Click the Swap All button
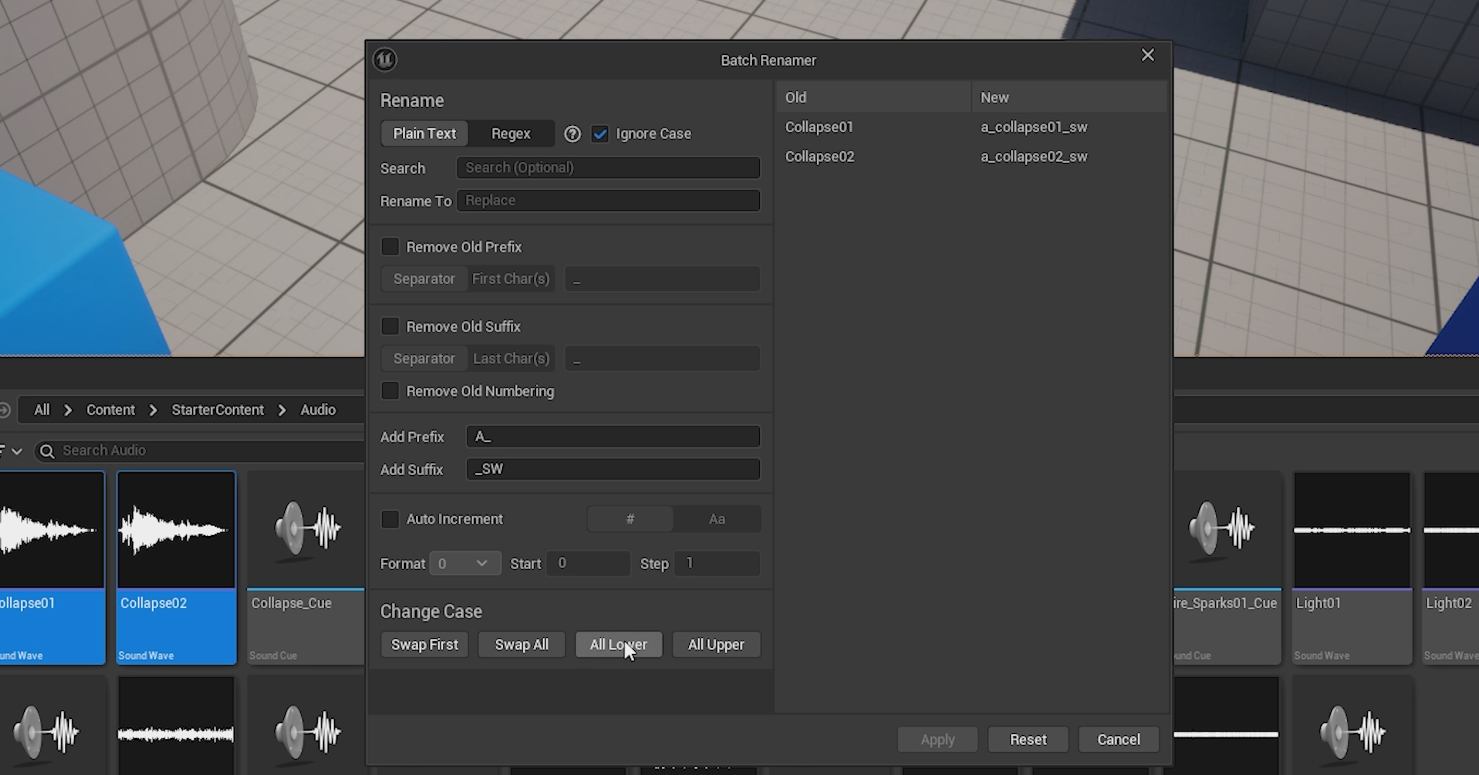 tap(521, 645)
